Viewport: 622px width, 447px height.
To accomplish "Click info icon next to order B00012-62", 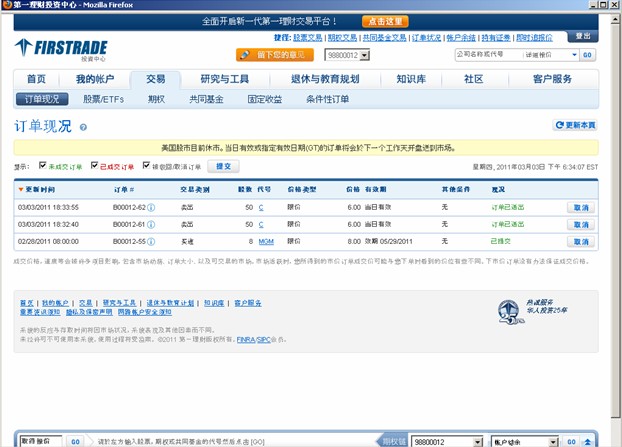I will pos(152,207).
